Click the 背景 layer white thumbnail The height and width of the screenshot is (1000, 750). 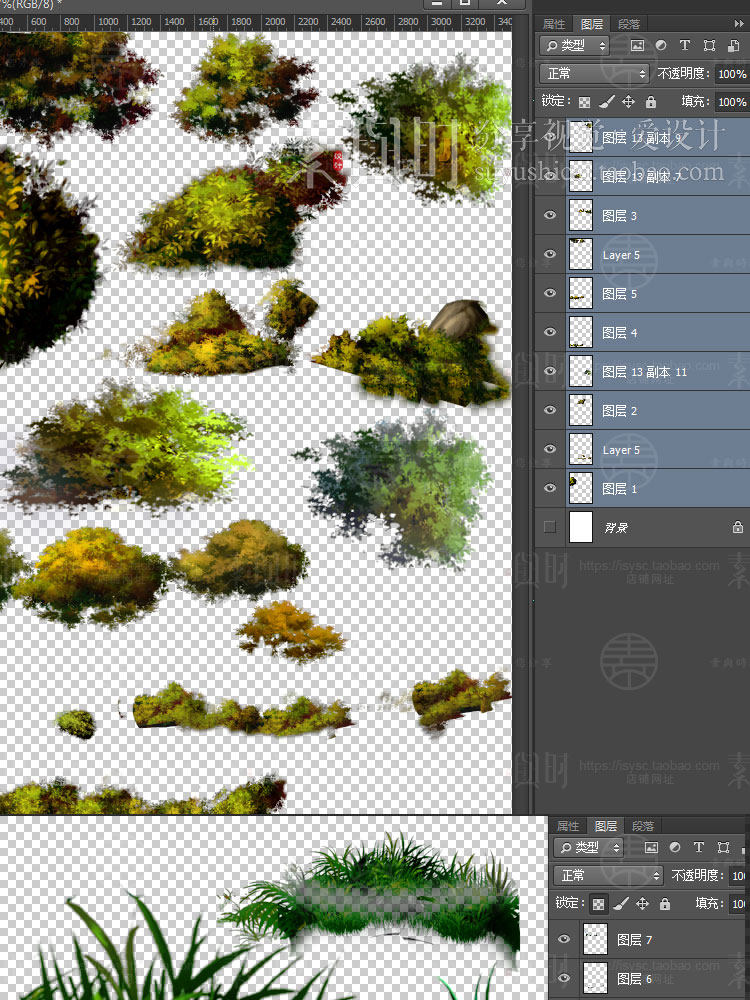pyautogui.click(x=580, y=527)
